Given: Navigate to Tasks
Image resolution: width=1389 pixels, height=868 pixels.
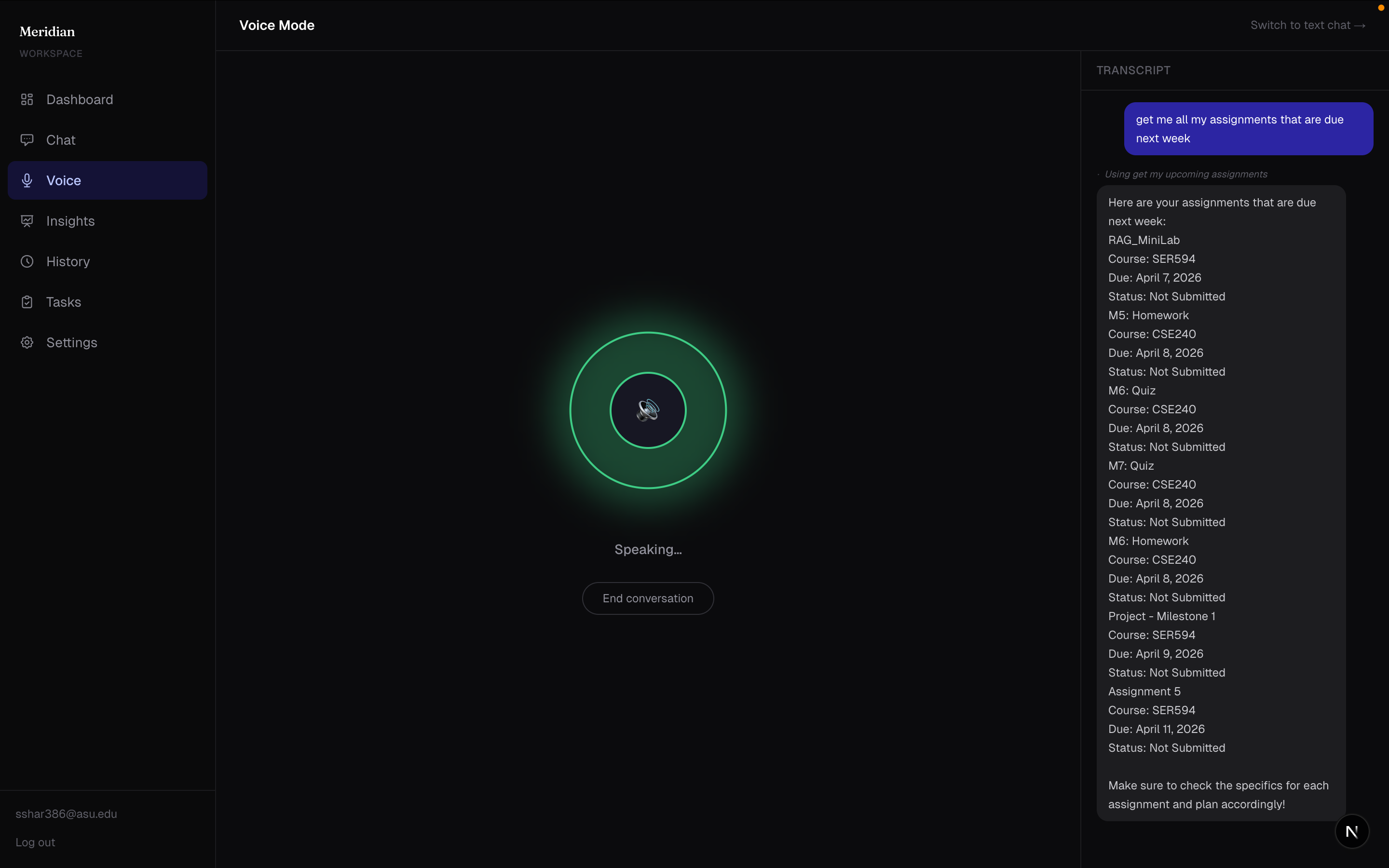Looking at the screenshot, I should pos(64,302).
